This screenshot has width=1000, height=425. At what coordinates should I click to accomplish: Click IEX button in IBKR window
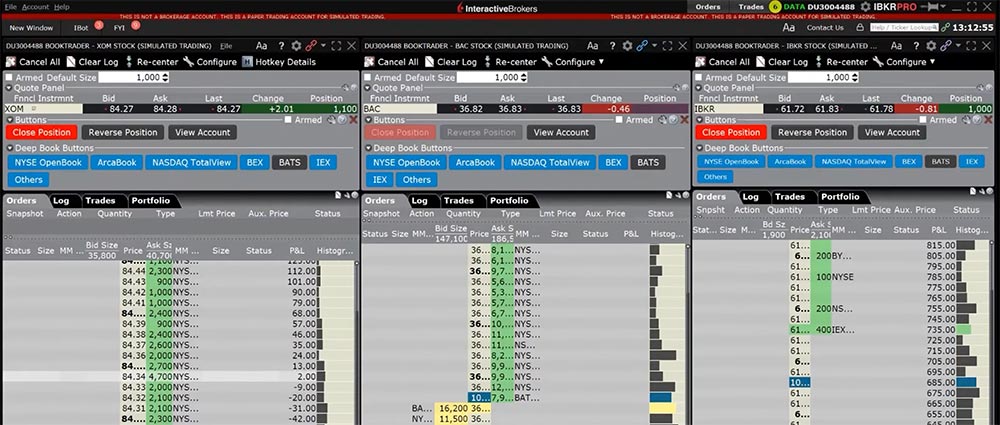971,161
